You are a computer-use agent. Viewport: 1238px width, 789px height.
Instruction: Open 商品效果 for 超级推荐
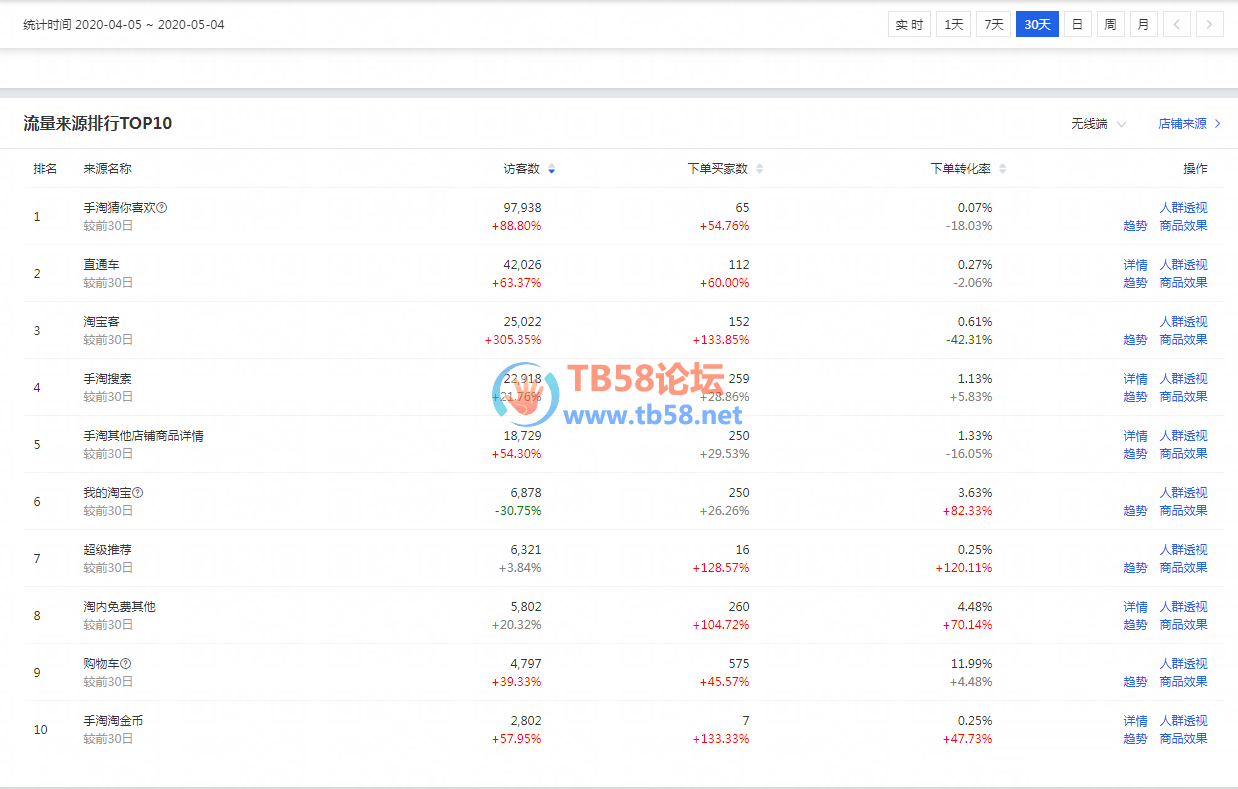coord(1183,568)
